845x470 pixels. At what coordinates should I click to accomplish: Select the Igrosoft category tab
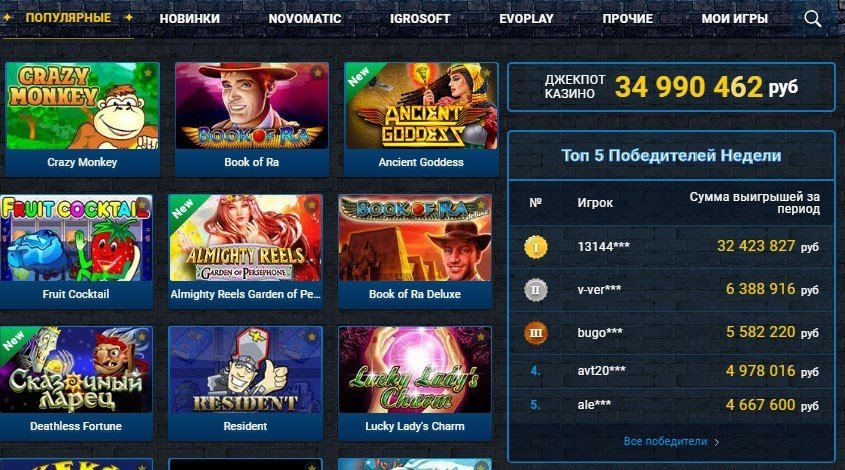(x=420, y=18)
